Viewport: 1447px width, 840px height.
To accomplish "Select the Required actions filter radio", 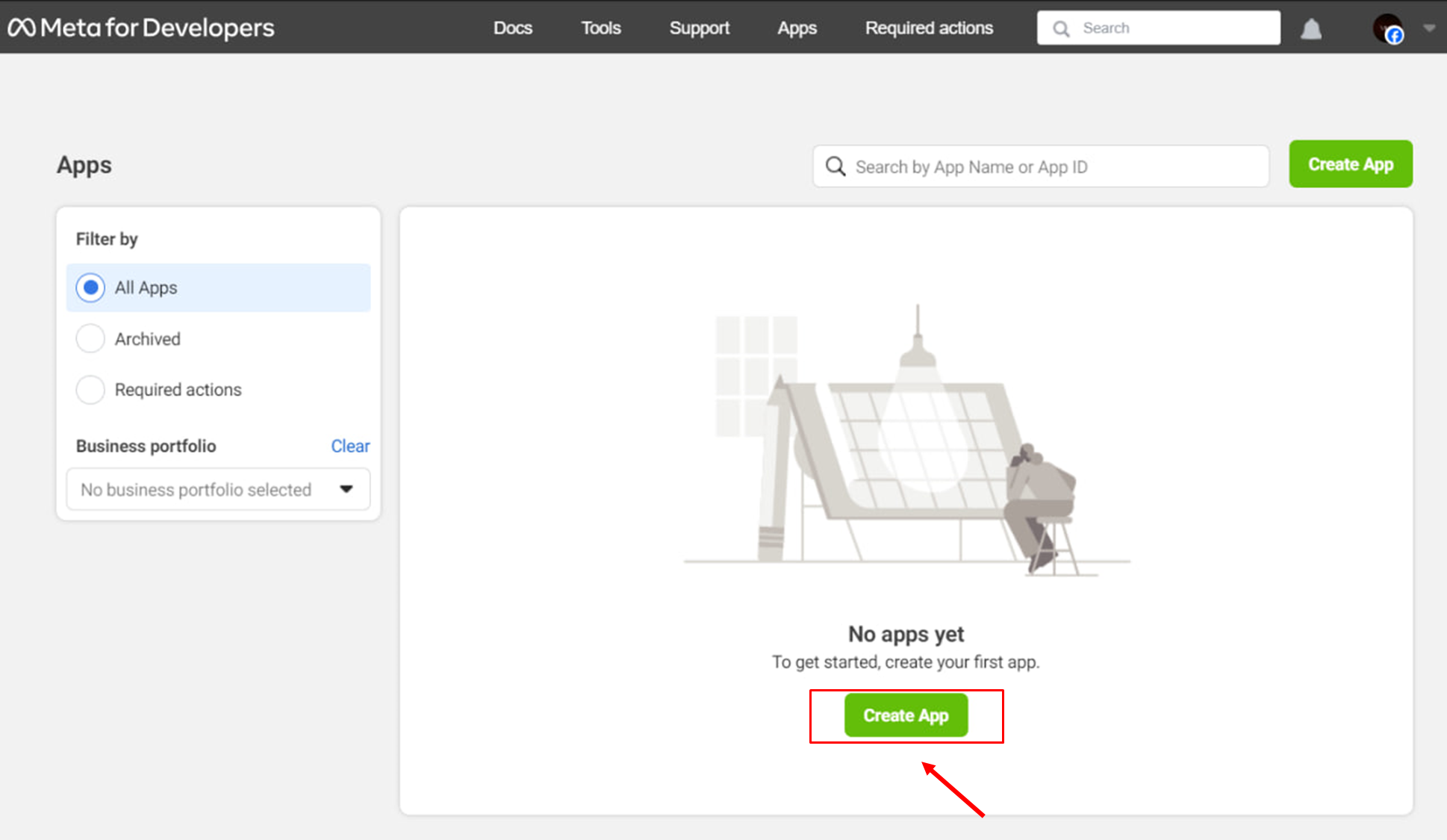I will click(x=90, y=390).
